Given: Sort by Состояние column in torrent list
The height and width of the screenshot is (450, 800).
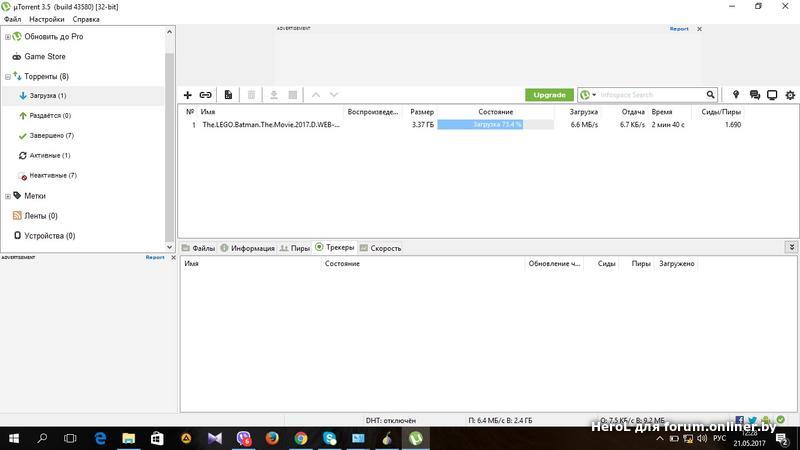Looking at the screenshot, I should click(x=495, y=112).
